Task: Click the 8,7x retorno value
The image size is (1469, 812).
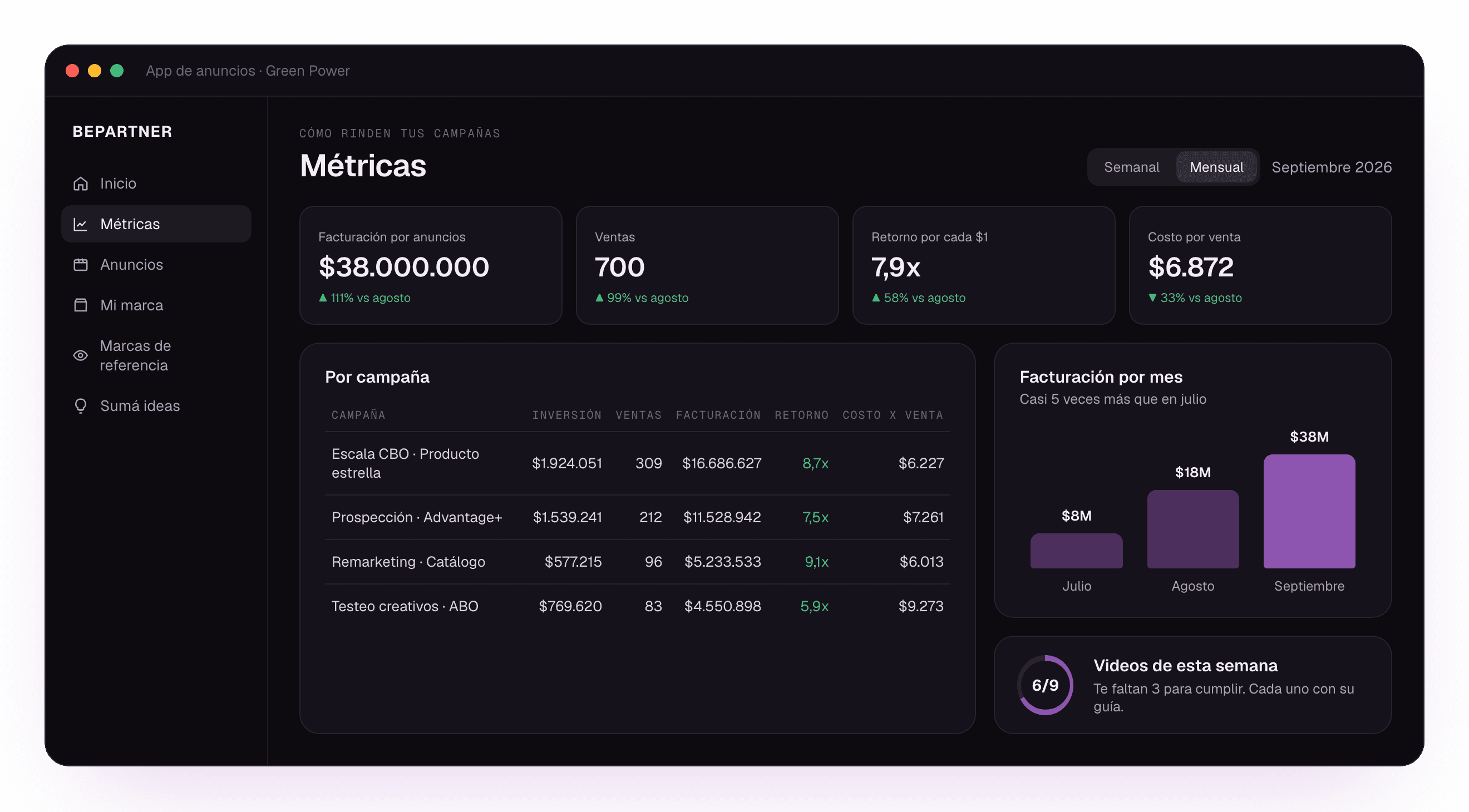Action: (815, 463)
